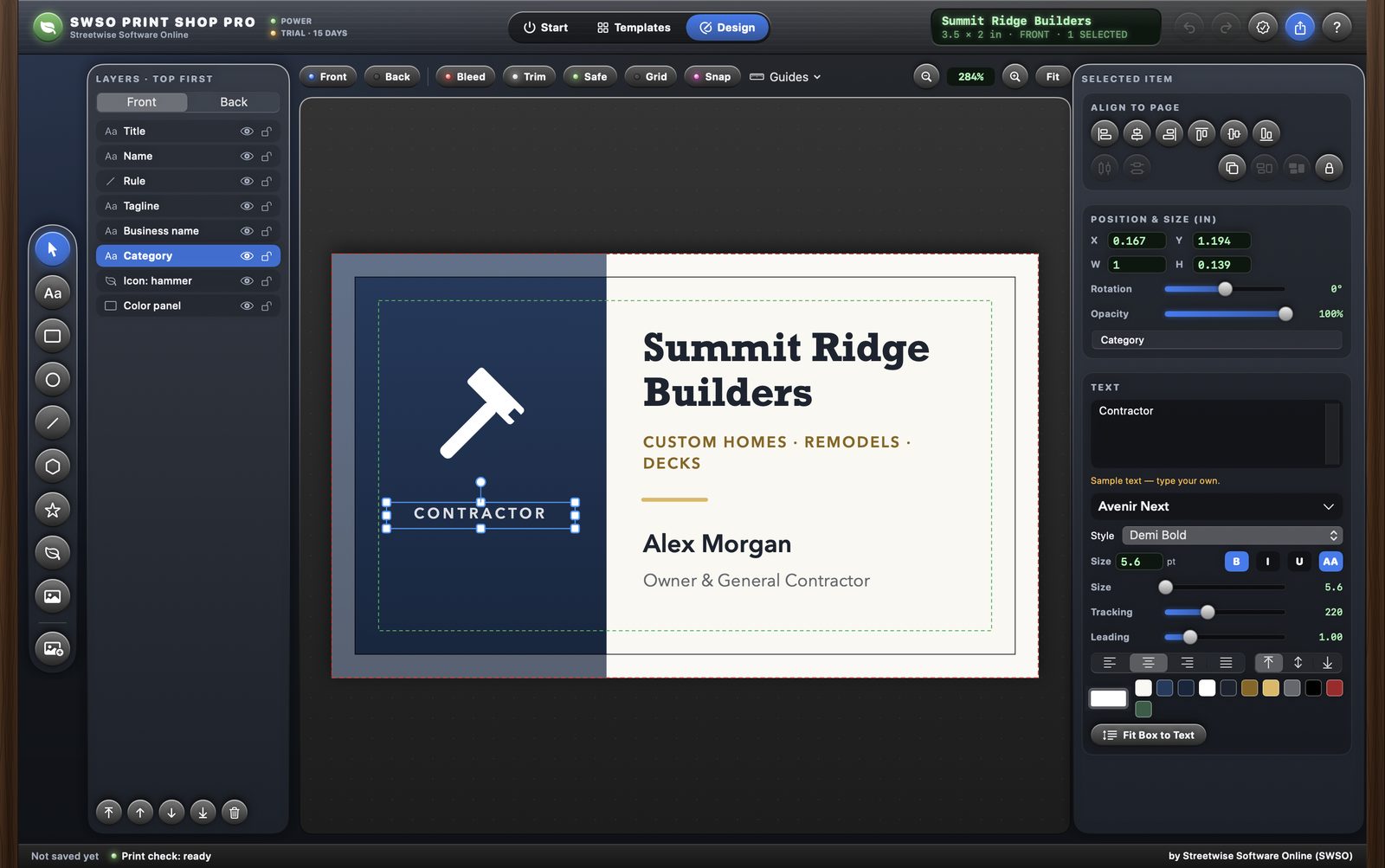Click the AA all-caps button

1330,562
